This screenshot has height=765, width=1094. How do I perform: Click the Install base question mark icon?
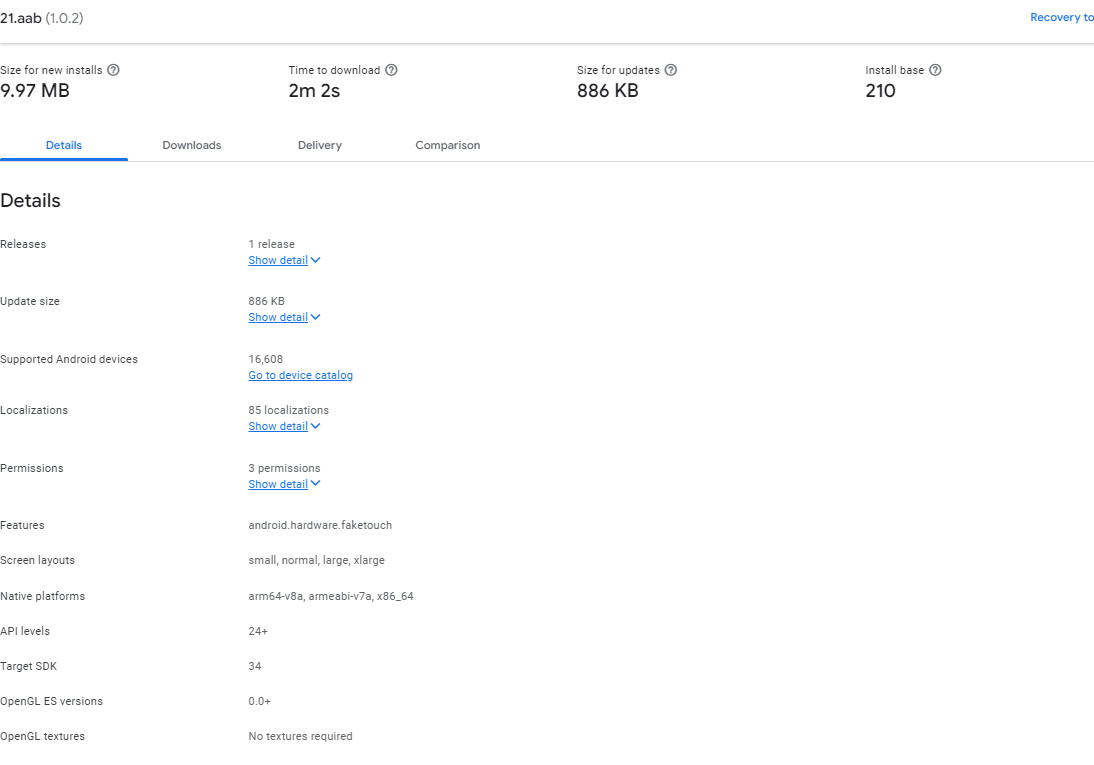(935, 70)
